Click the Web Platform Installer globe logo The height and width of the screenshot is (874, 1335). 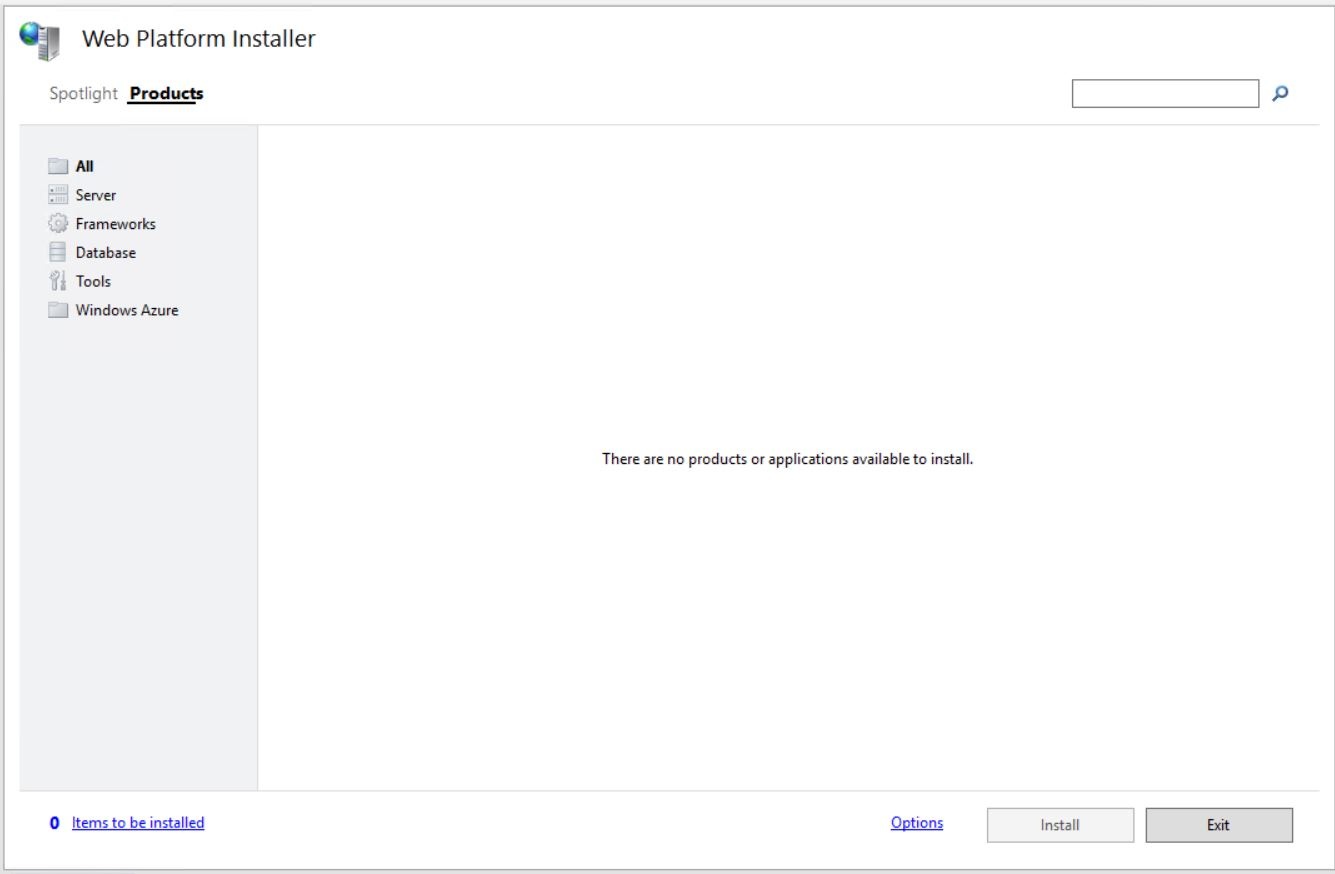(x=40, y=41)
